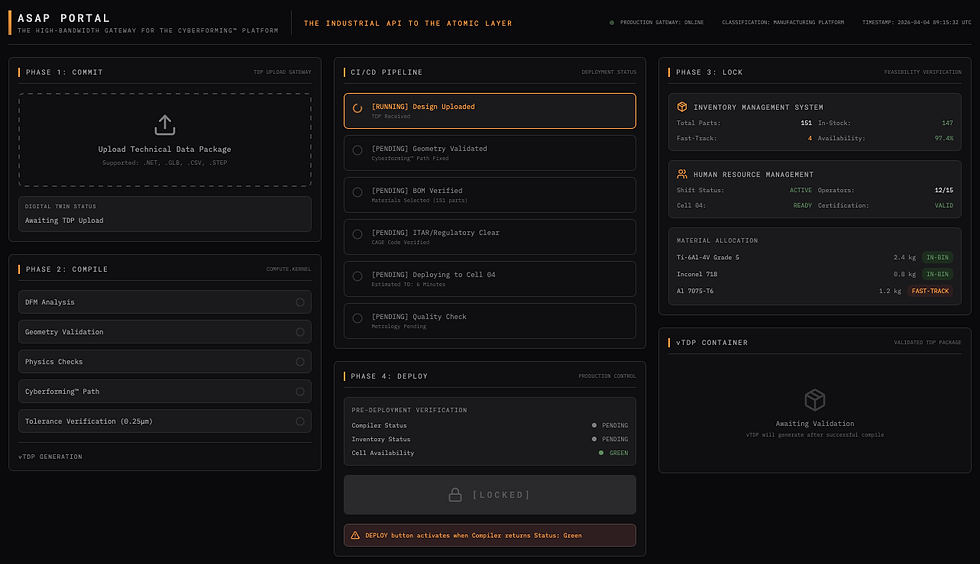Click the Certification VALID value

pos(944,205)
